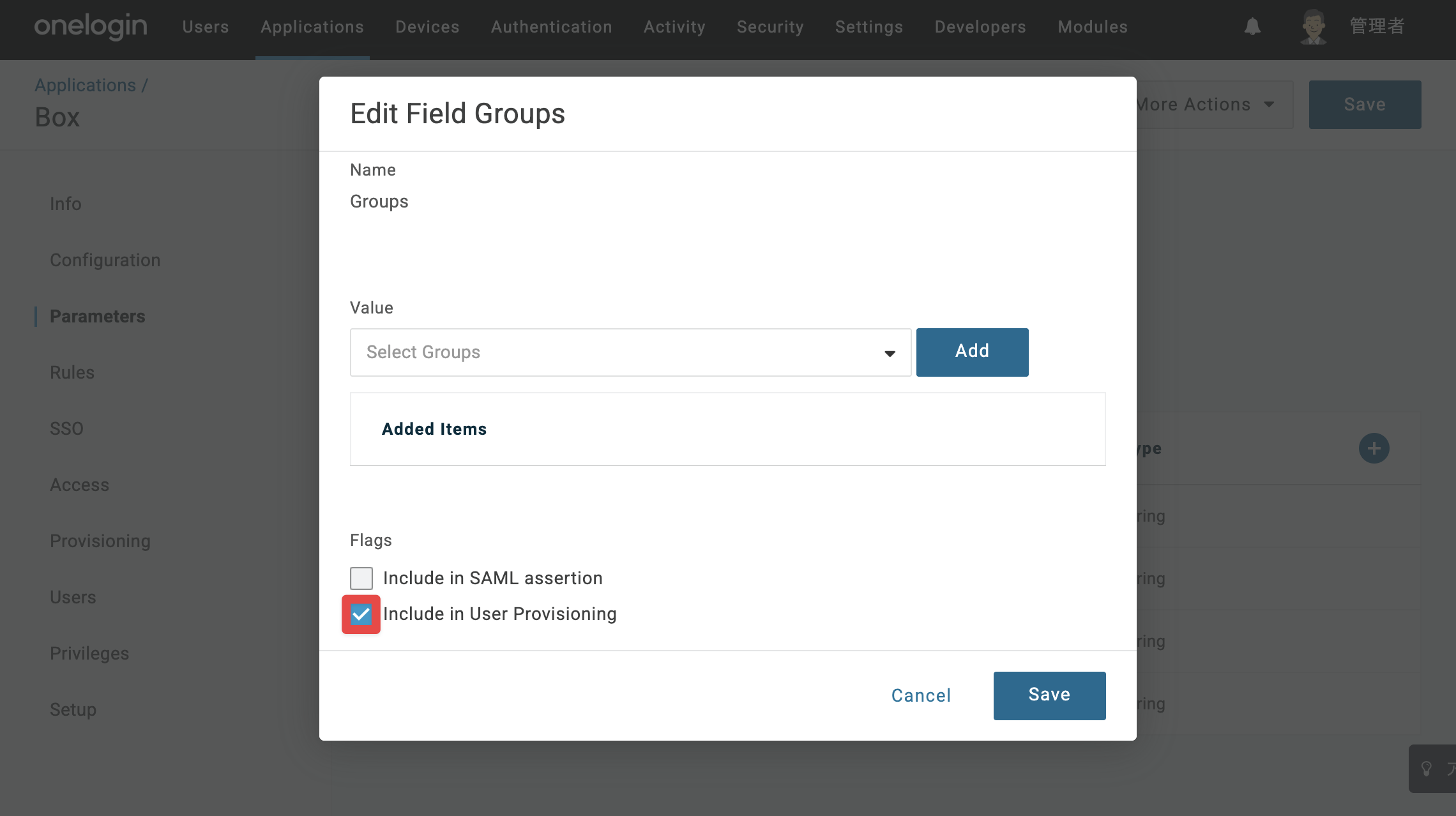This screenshot has width=1456, height=816.
Task: Cancel the Edit Field Groups dialog
Action: coord(921,695)
